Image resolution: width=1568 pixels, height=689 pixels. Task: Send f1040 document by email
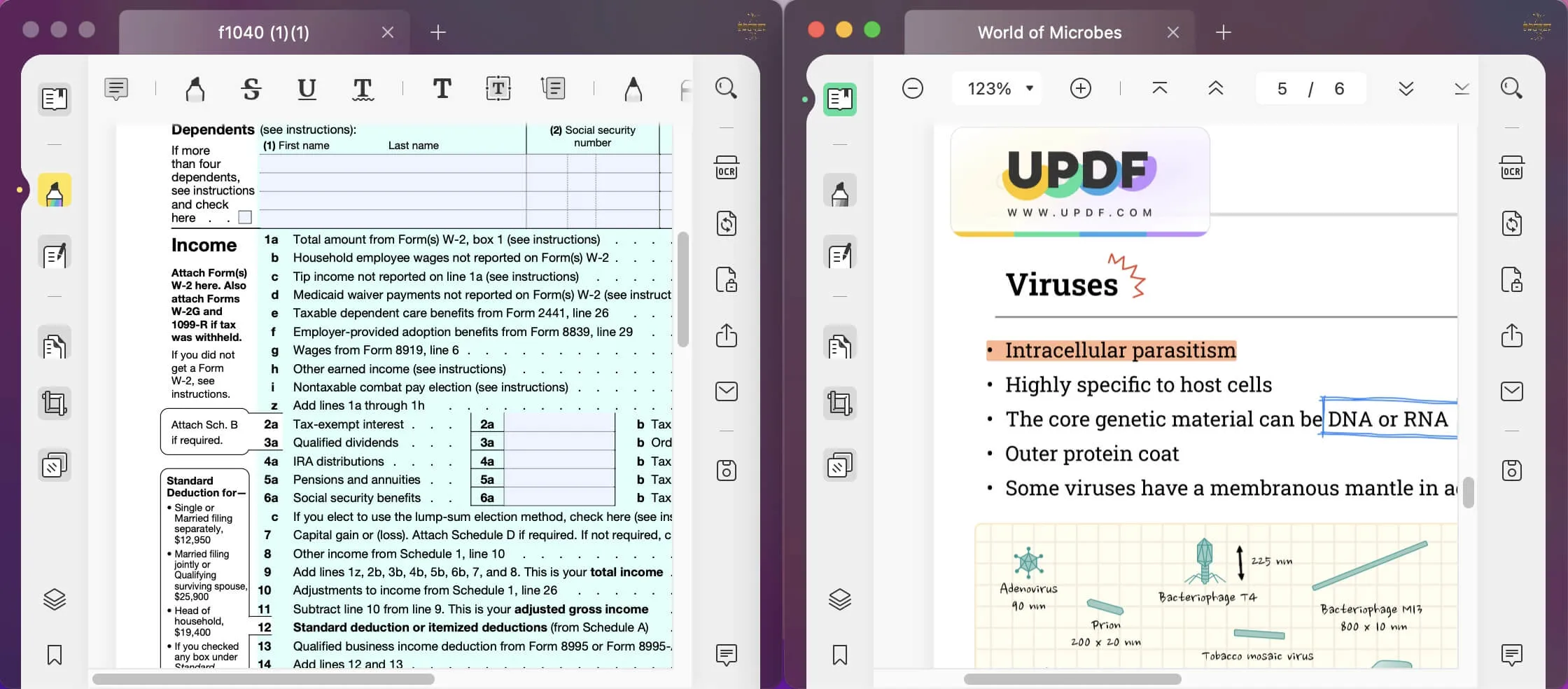coord(727,391)
